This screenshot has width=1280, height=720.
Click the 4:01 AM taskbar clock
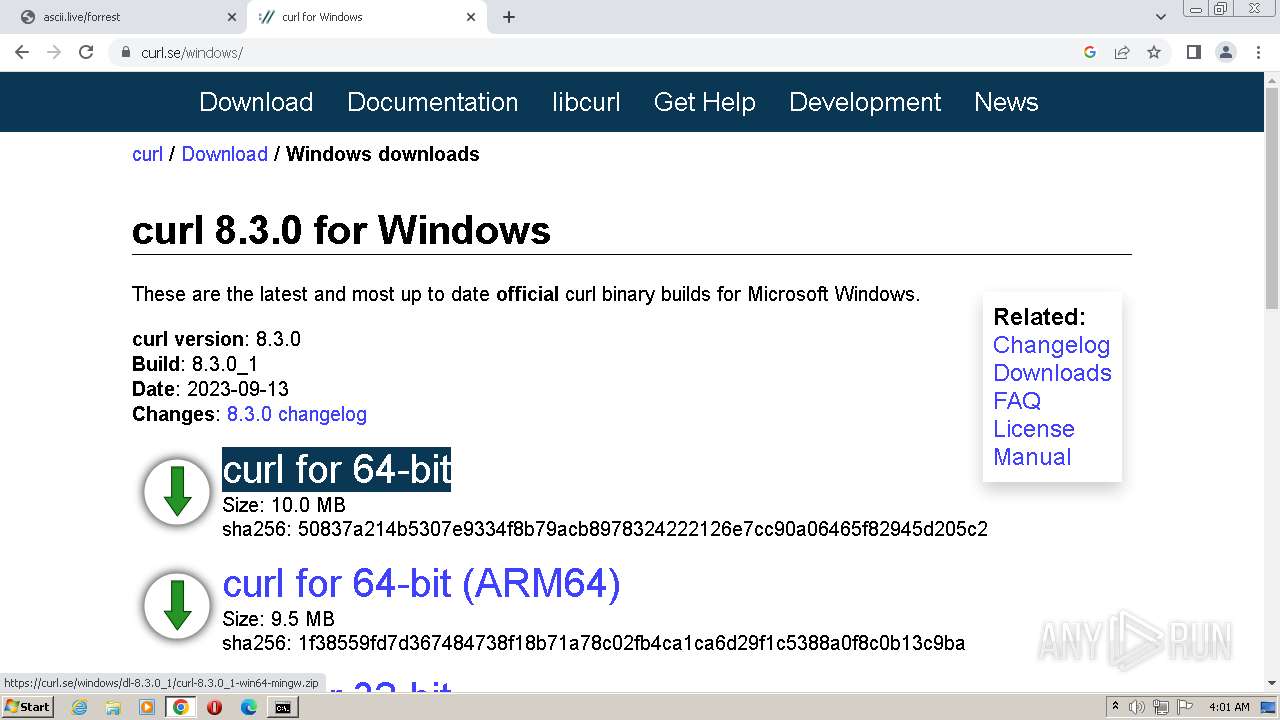(1229, 707)
